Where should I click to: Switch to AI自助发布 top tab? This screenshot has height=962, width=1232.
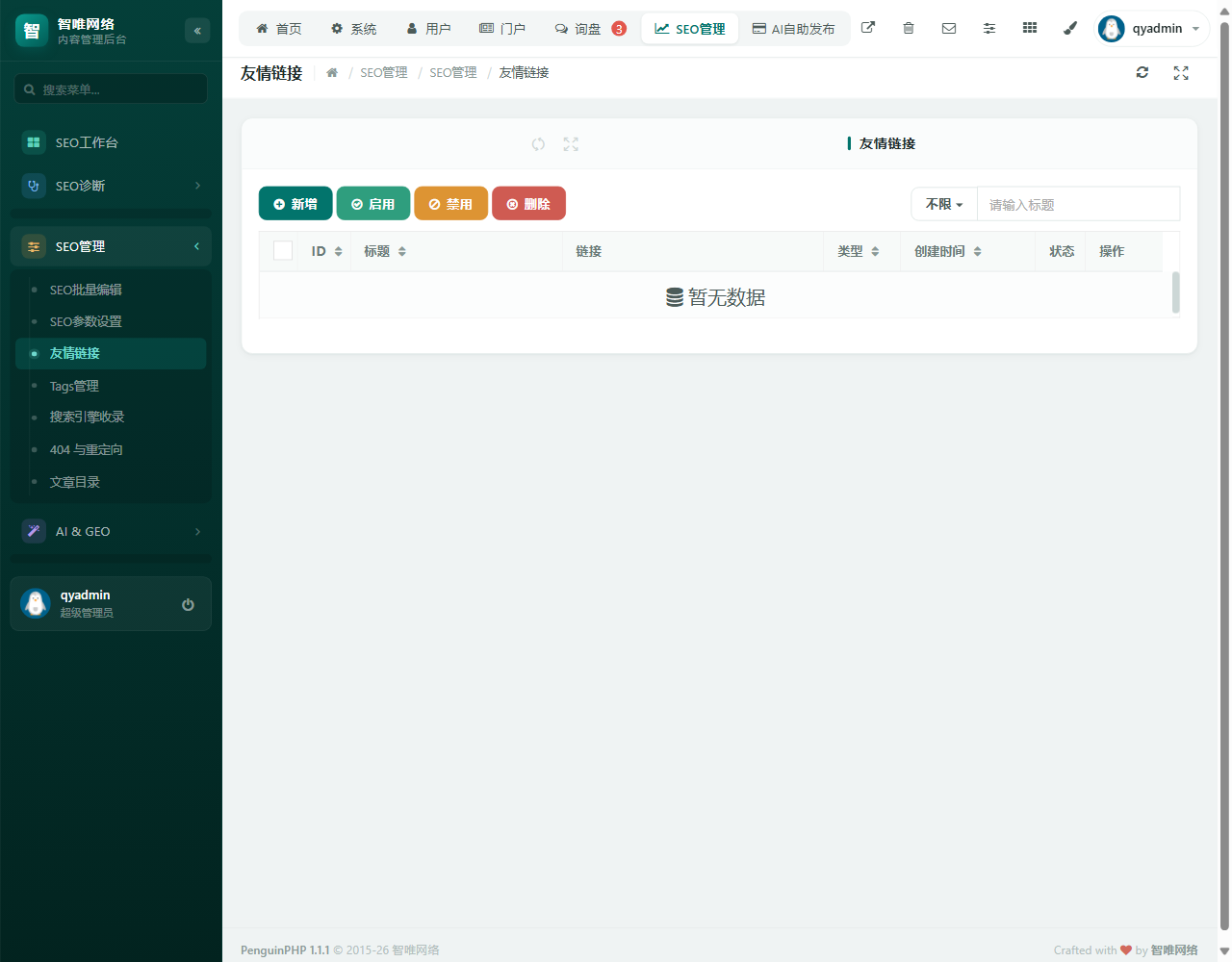click(794, 29)
